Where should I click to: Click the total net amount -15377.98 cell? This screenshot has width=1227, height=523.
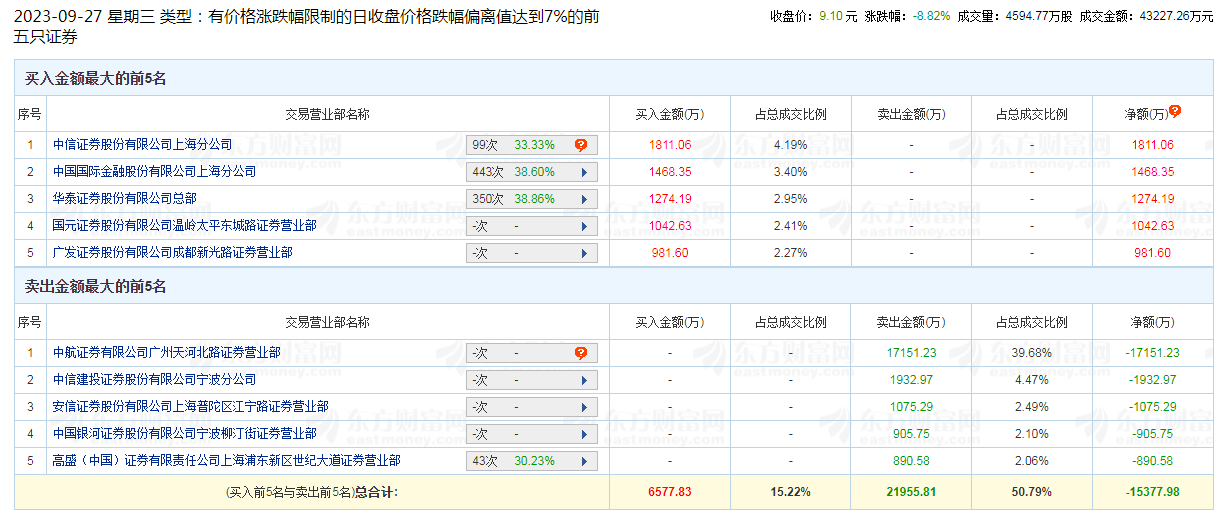tap(1152, 492)
